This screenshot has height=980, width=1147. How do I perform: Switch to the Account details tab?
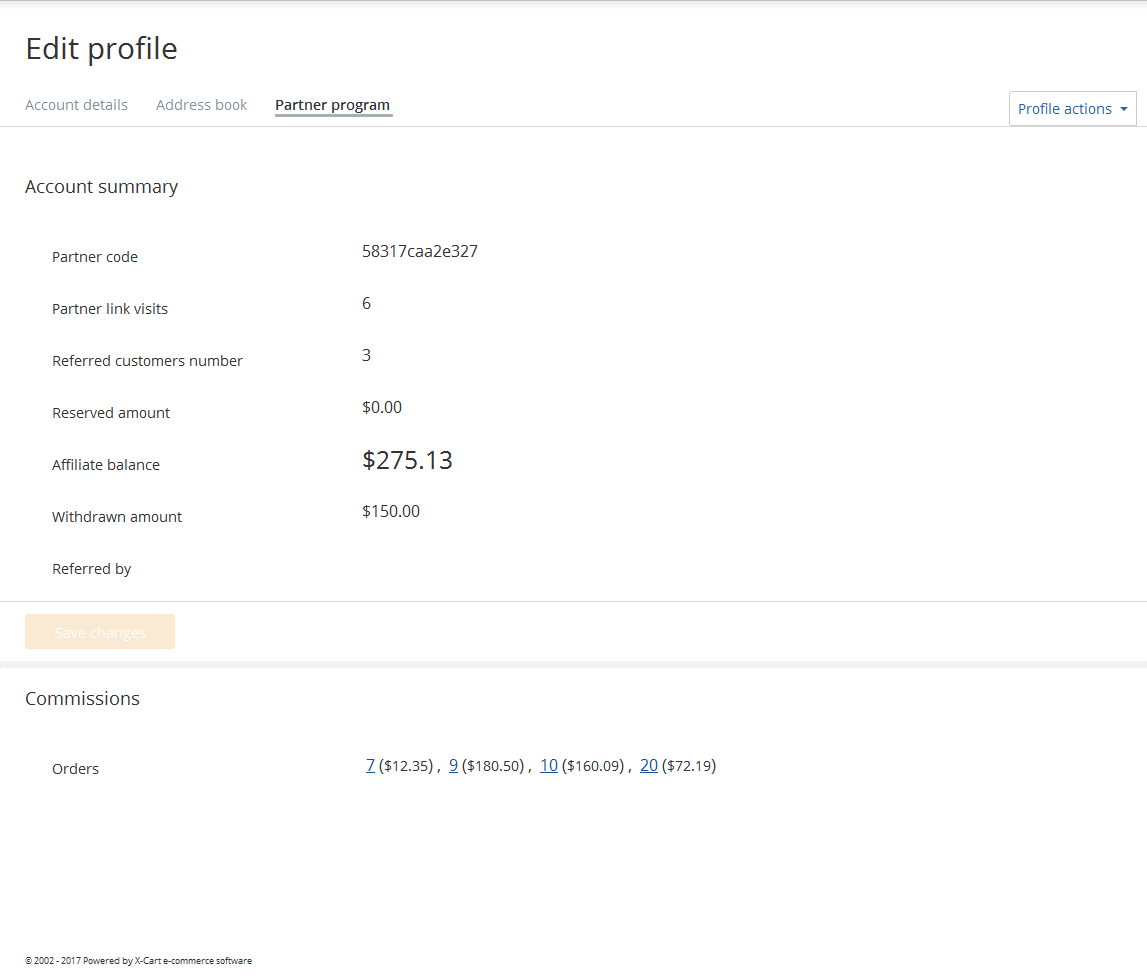point(76,105)
